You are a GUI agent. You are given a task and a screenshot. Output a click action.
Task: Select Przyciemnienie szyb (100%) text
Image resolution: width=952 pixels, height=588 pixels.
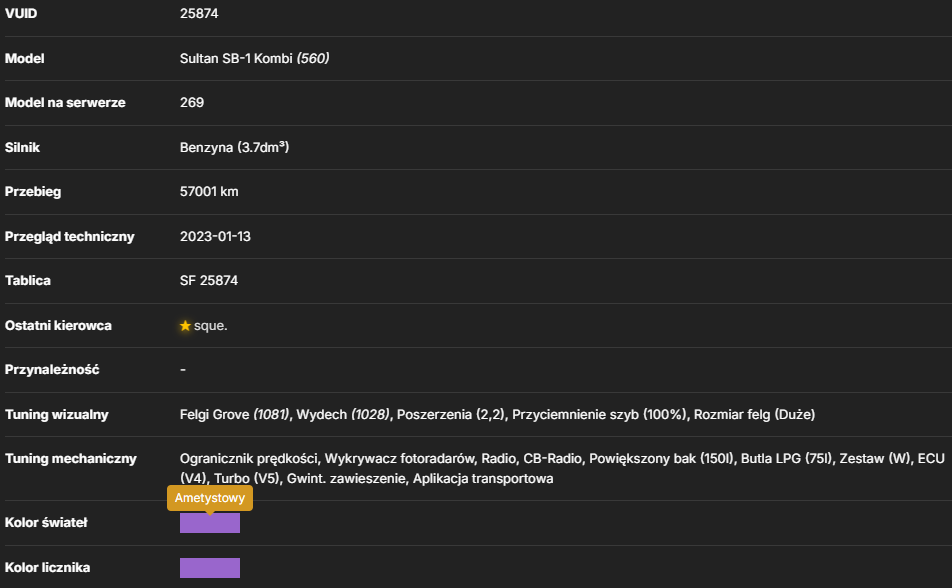[x=599, y=415]
